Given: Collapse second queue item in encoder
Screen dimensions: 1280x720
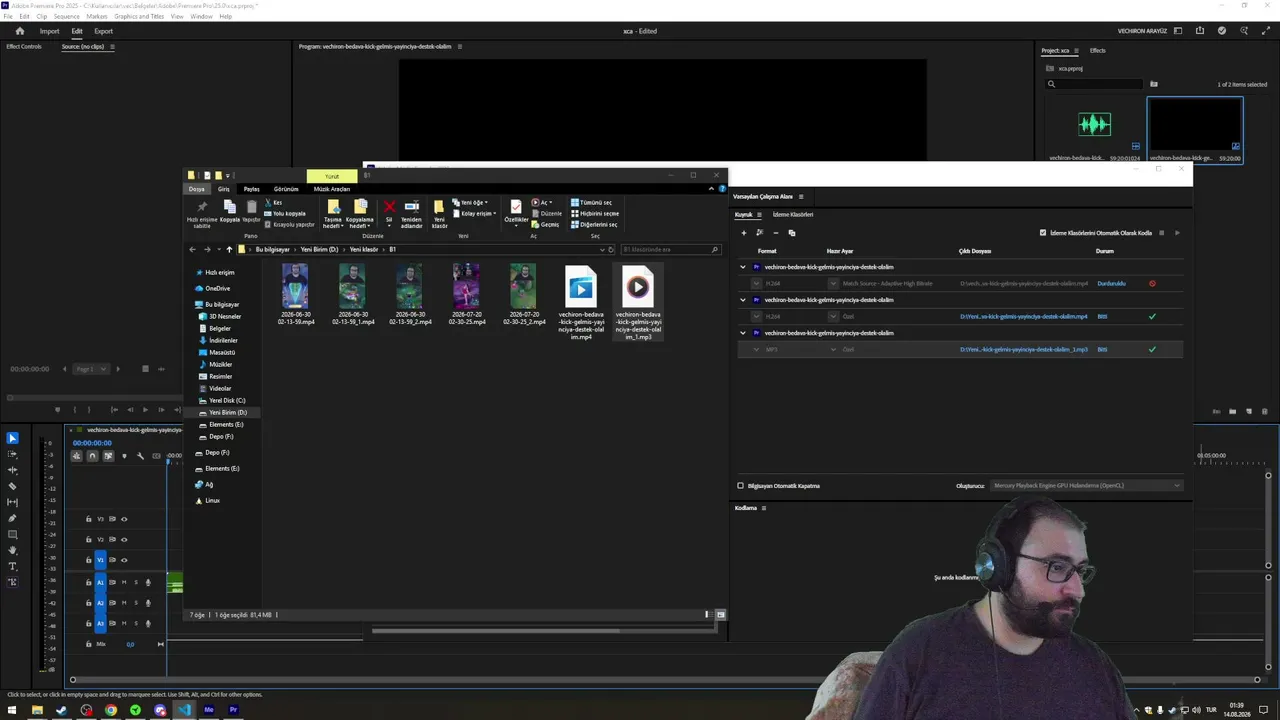Looking at the screenshot, I should (743, 300).
